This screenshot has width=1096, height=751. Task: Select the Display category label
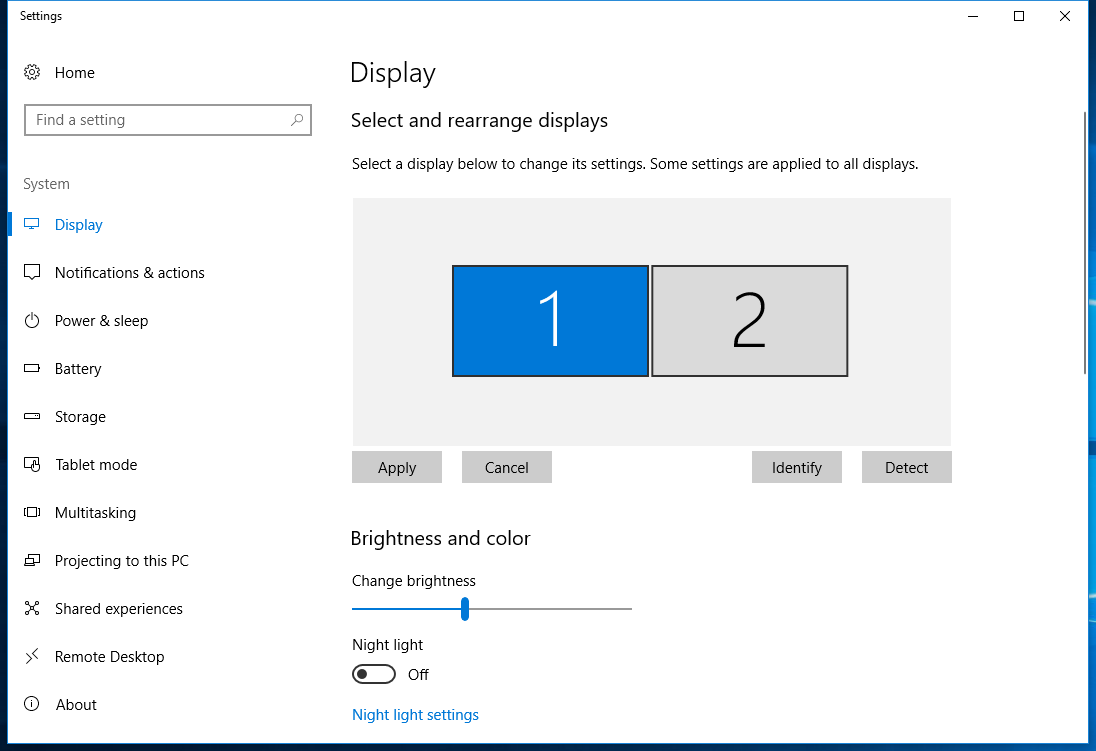coord(78,224)
